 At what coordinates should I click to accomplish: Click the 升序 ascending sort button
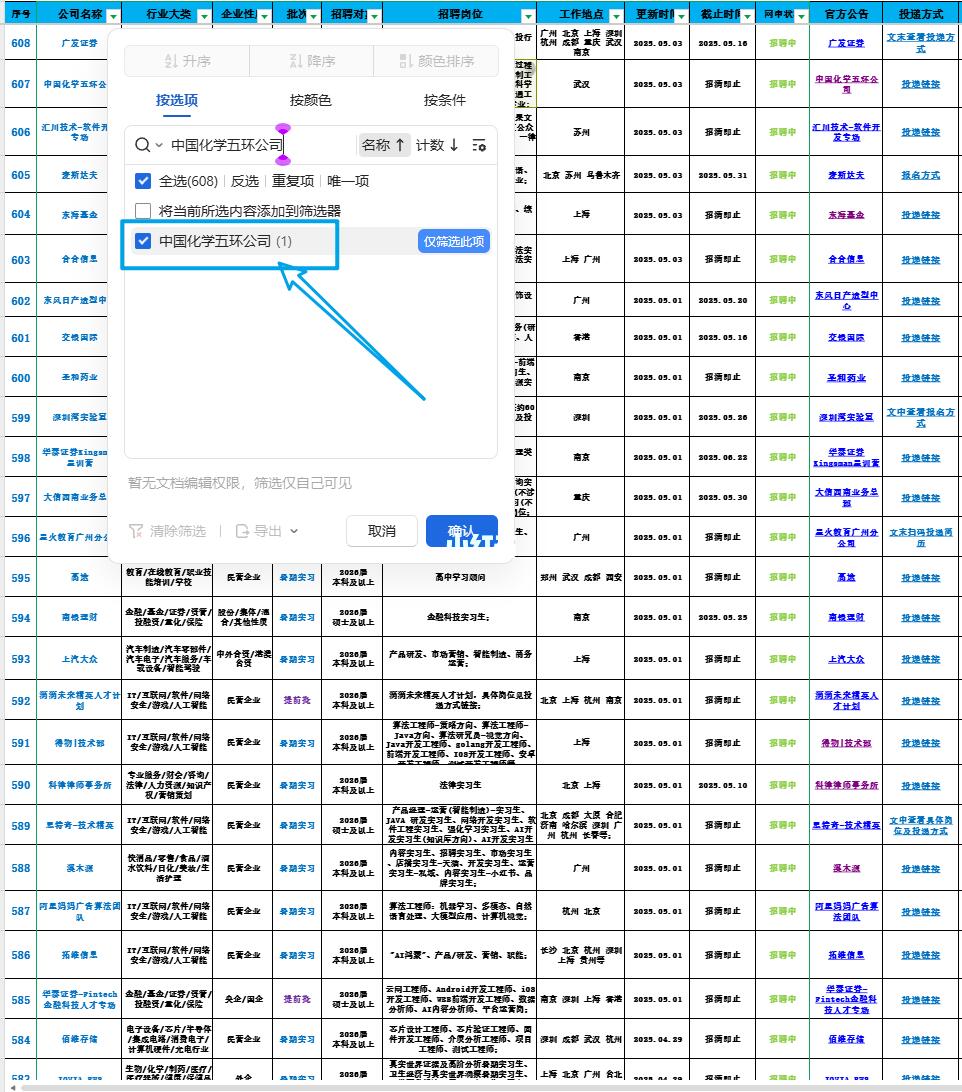click(187, 61)
